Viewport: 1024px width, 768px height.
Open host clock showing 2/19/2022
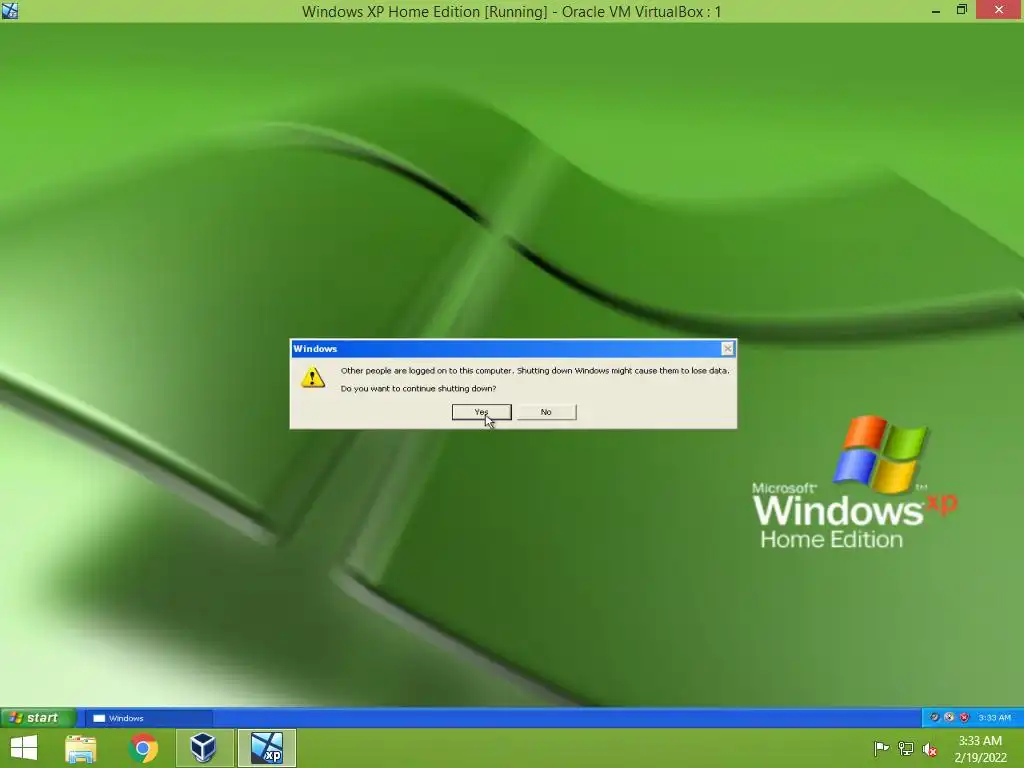pyautogui.click(x=980, y=749)
